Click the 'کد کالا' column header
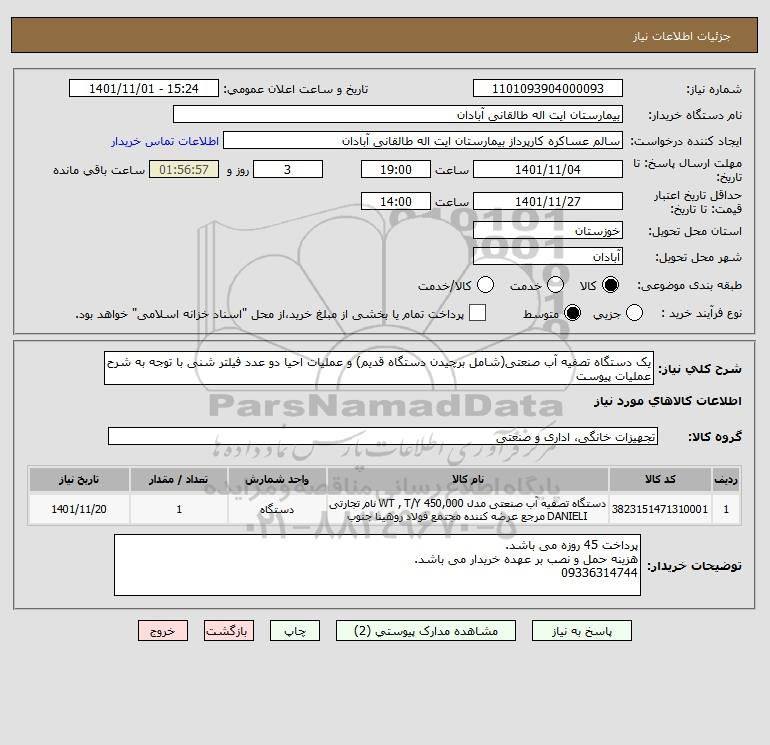This screenshot has width=770, height=745. [x=660, y=479]
